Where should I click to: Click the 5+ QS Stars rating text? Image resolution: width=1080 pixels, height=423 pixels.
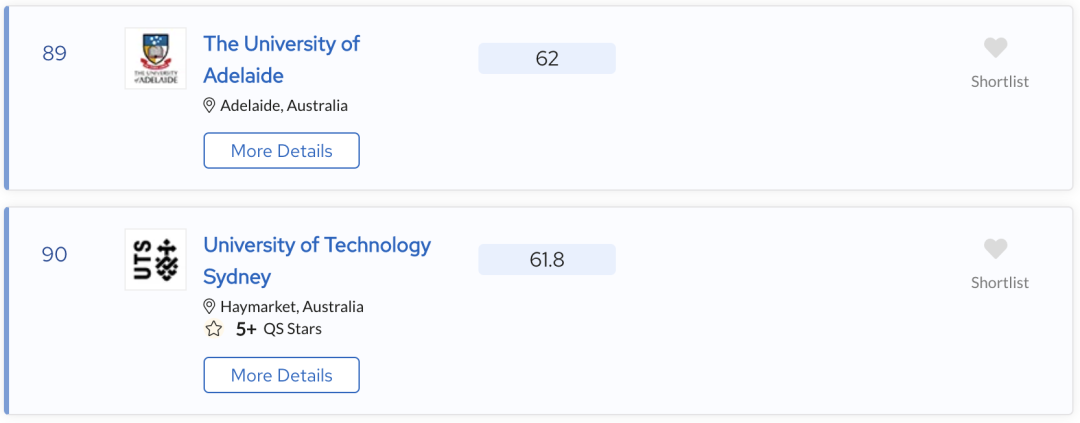(x=279, y=329)
